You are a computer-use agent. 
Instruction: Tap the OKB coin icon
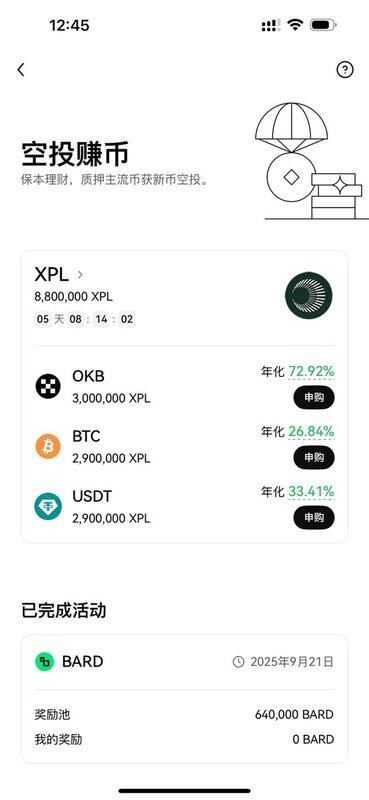coord(48,386)
